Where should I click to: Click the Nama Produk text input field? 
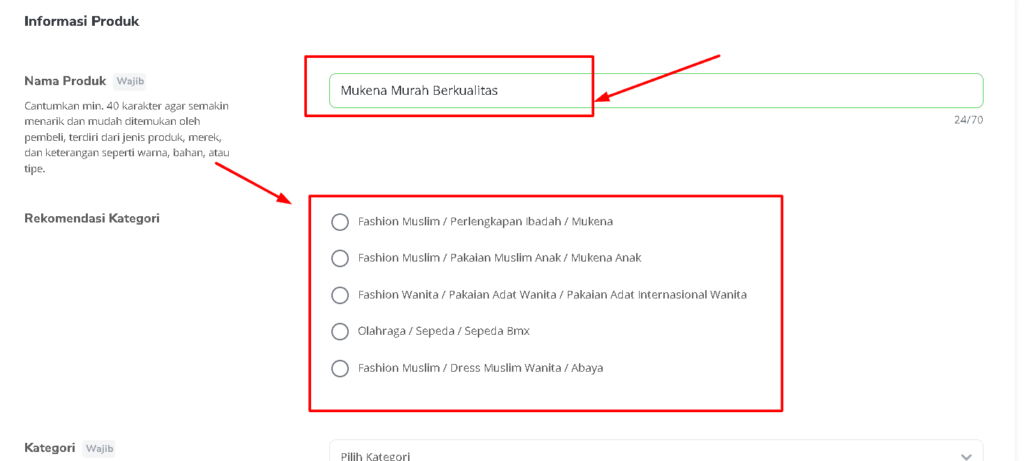pos(655,90)
